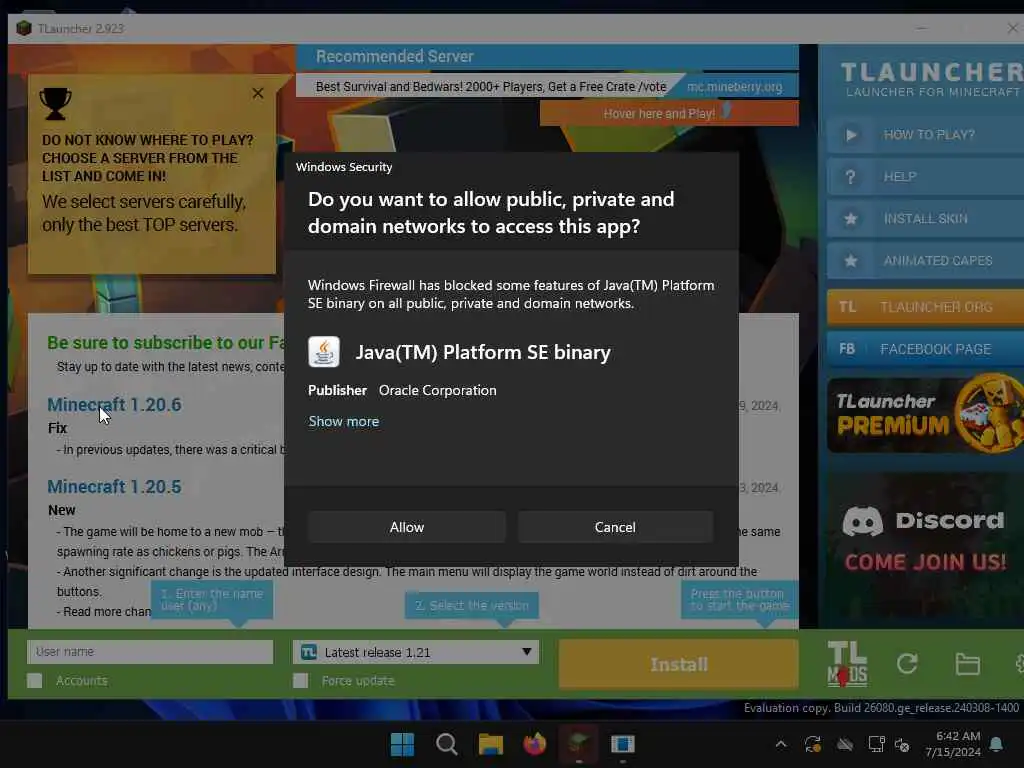
Task: Click the TLauncher cube icon in title bar
Action: tap(24, 28)
